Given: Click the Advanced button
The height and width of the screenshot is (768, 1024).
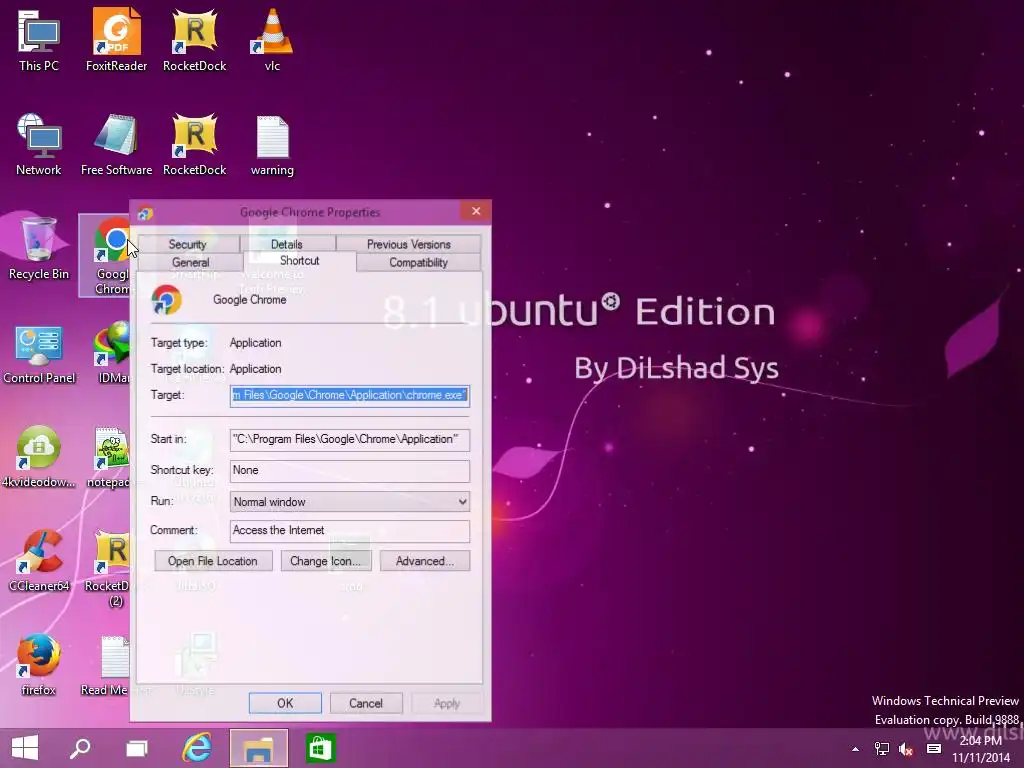Looking at the screenshot, I should click(424, 561).
